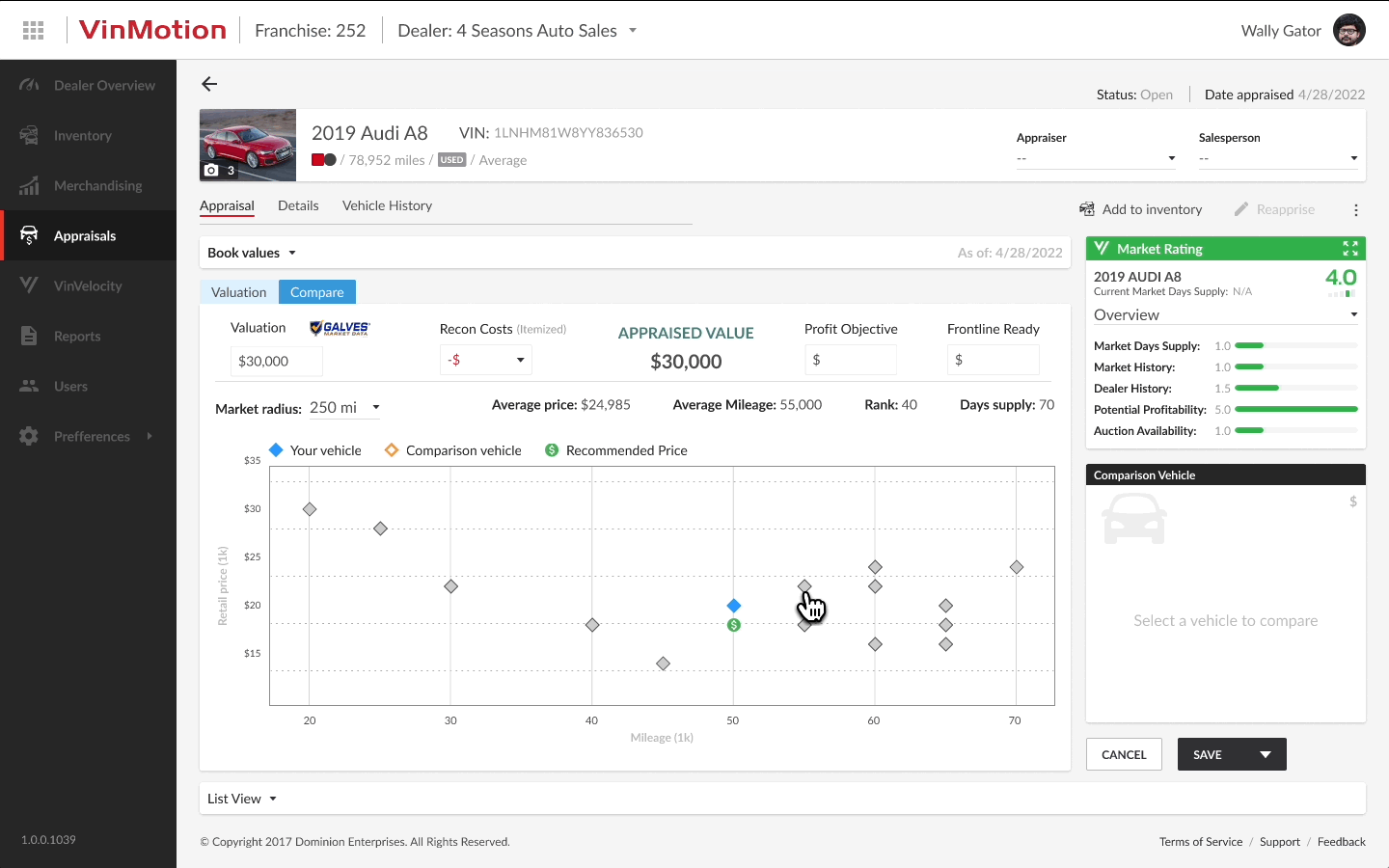This screenshot has height=868, width=1389.
Task: Change the 250 mi Market radius dropdown
Action: pyautogui.click(x=344, y=407)
